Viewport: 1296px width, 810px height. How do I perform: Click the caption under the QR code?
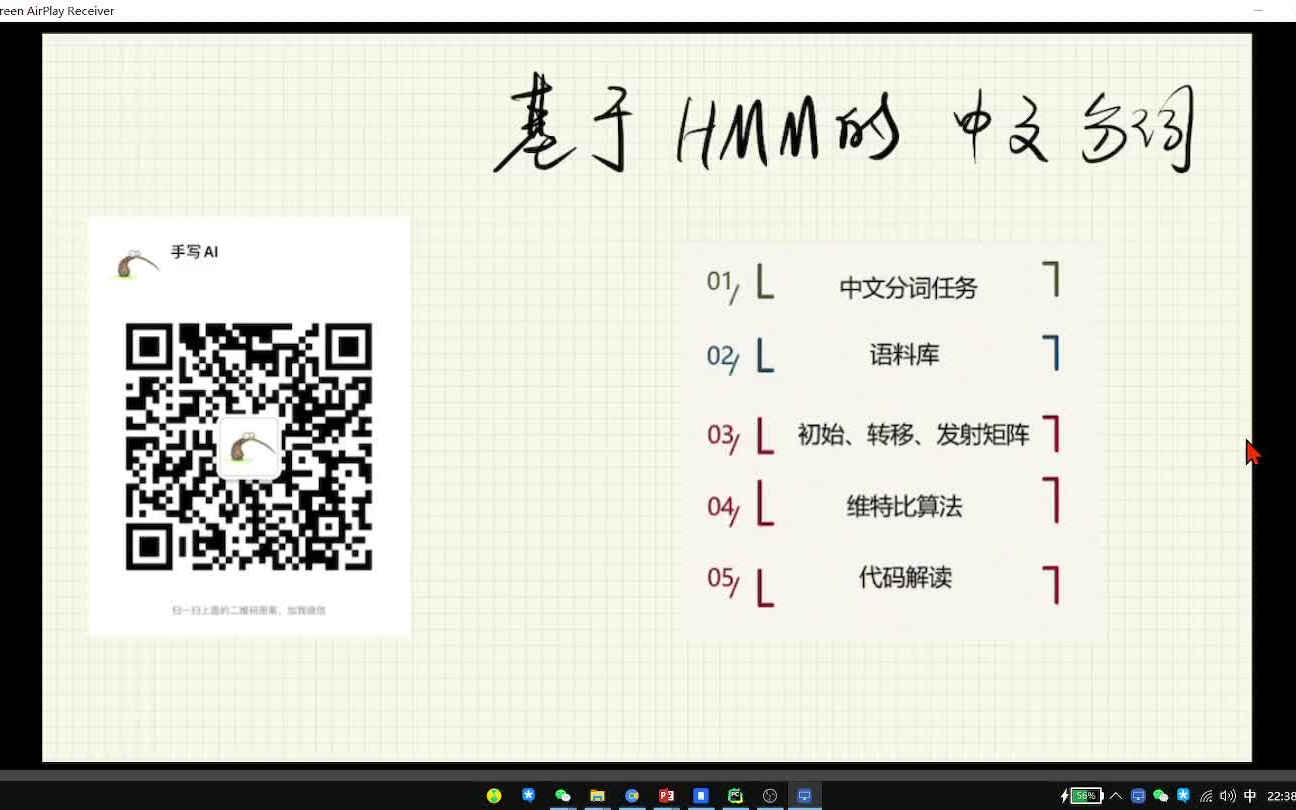coord(249,610)
